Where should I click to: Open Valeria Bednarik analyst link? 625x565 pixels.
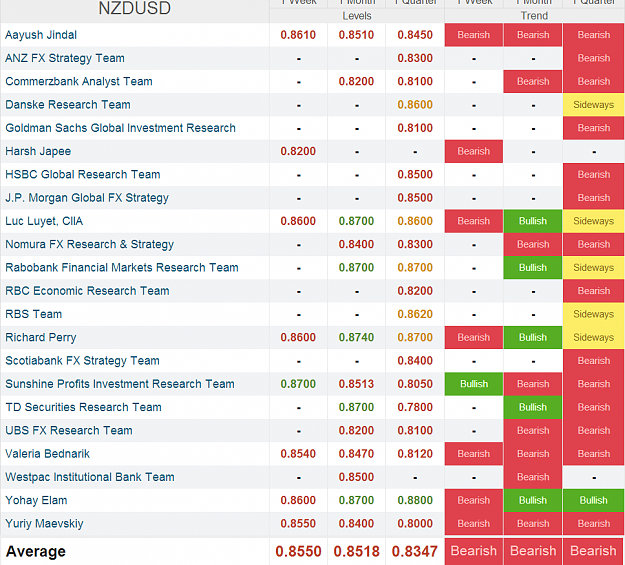[47, 454]
